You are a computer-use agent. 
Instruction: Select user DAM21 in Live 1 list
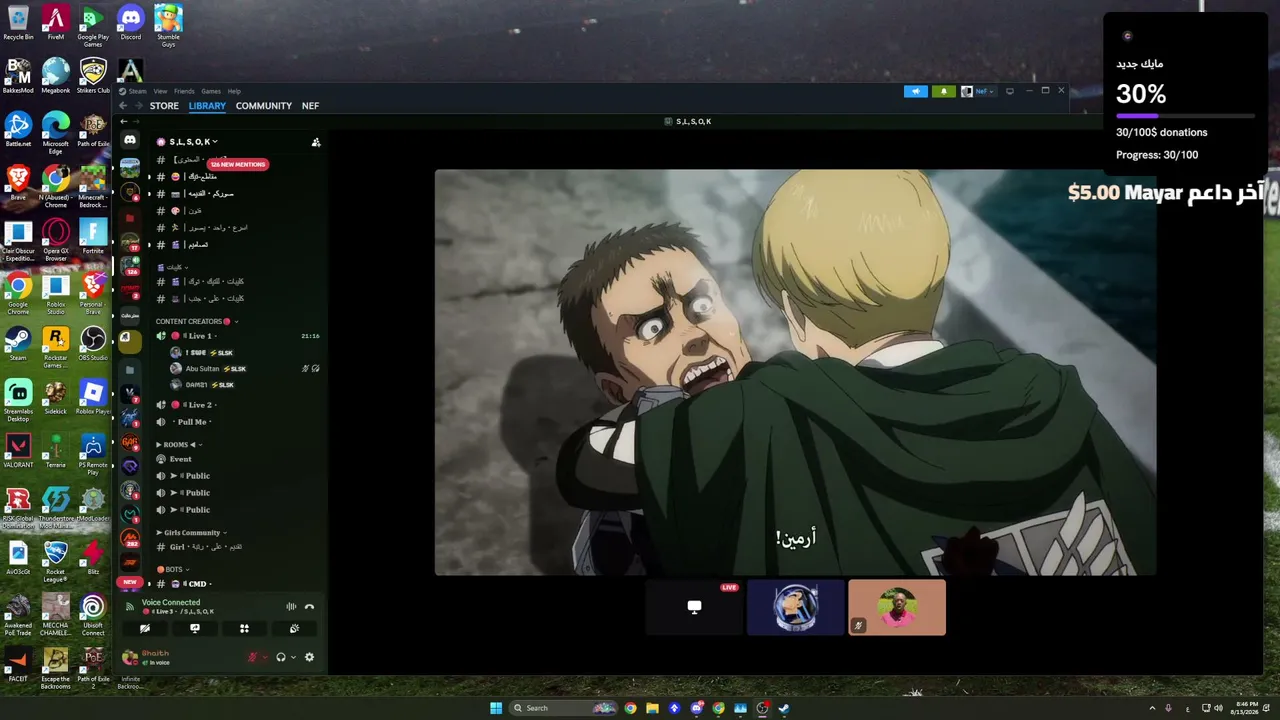coord(244,385)
